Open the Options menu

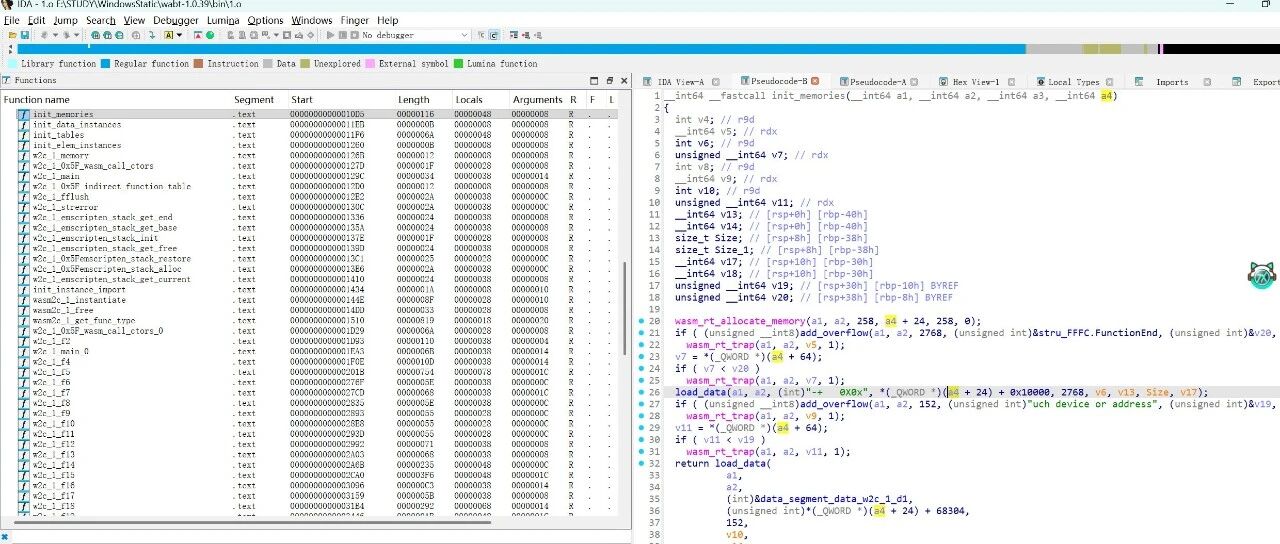(265, 20)
